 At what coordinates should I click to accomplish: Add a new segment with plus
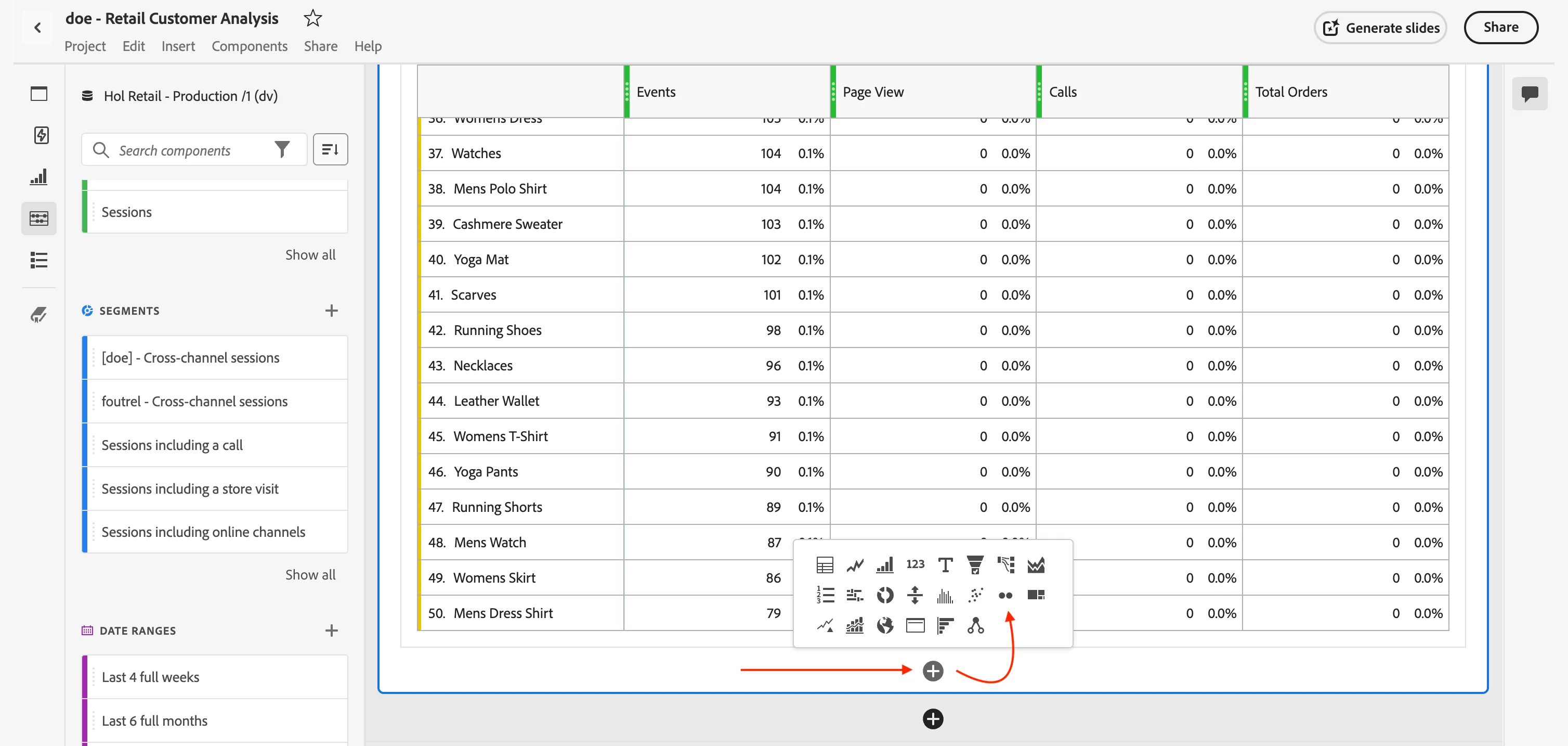click(x=331, y=311)
